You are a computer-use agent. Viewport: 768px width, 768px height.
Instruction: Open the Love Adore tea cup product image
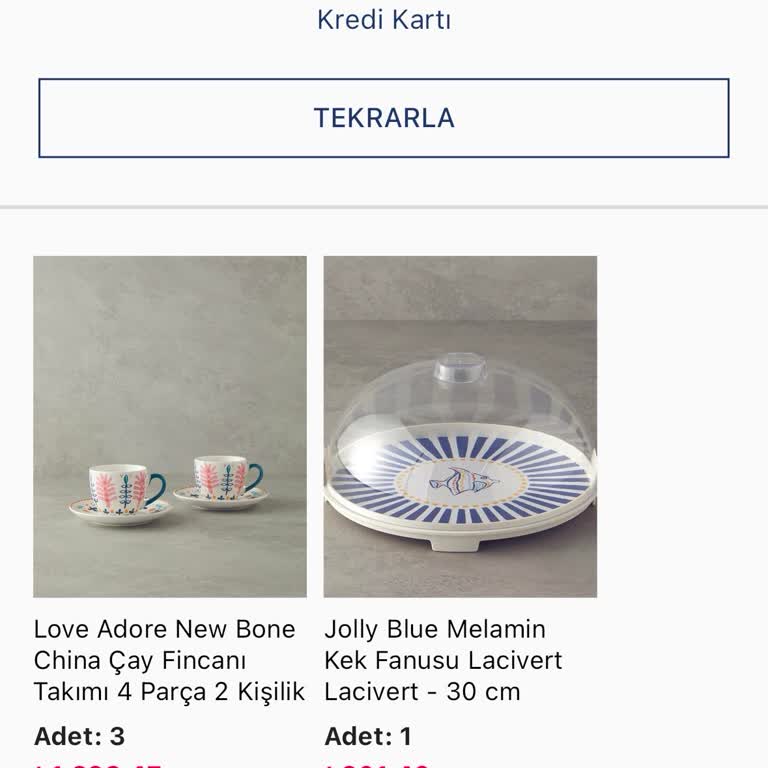170,427
